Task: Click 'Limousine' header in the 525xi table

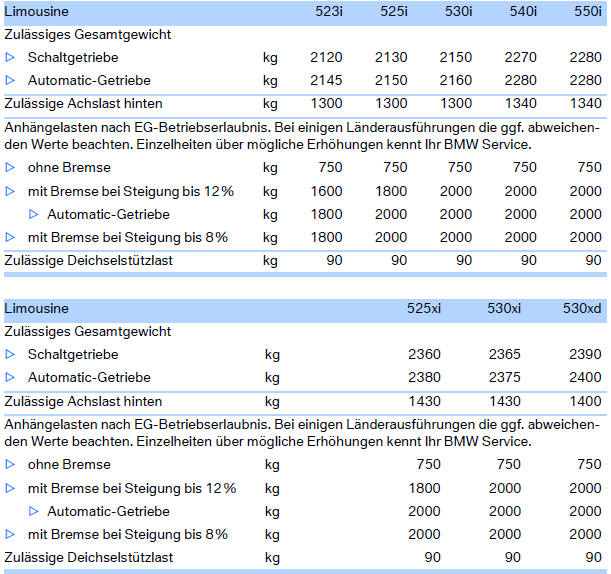Action: point(36,308)
